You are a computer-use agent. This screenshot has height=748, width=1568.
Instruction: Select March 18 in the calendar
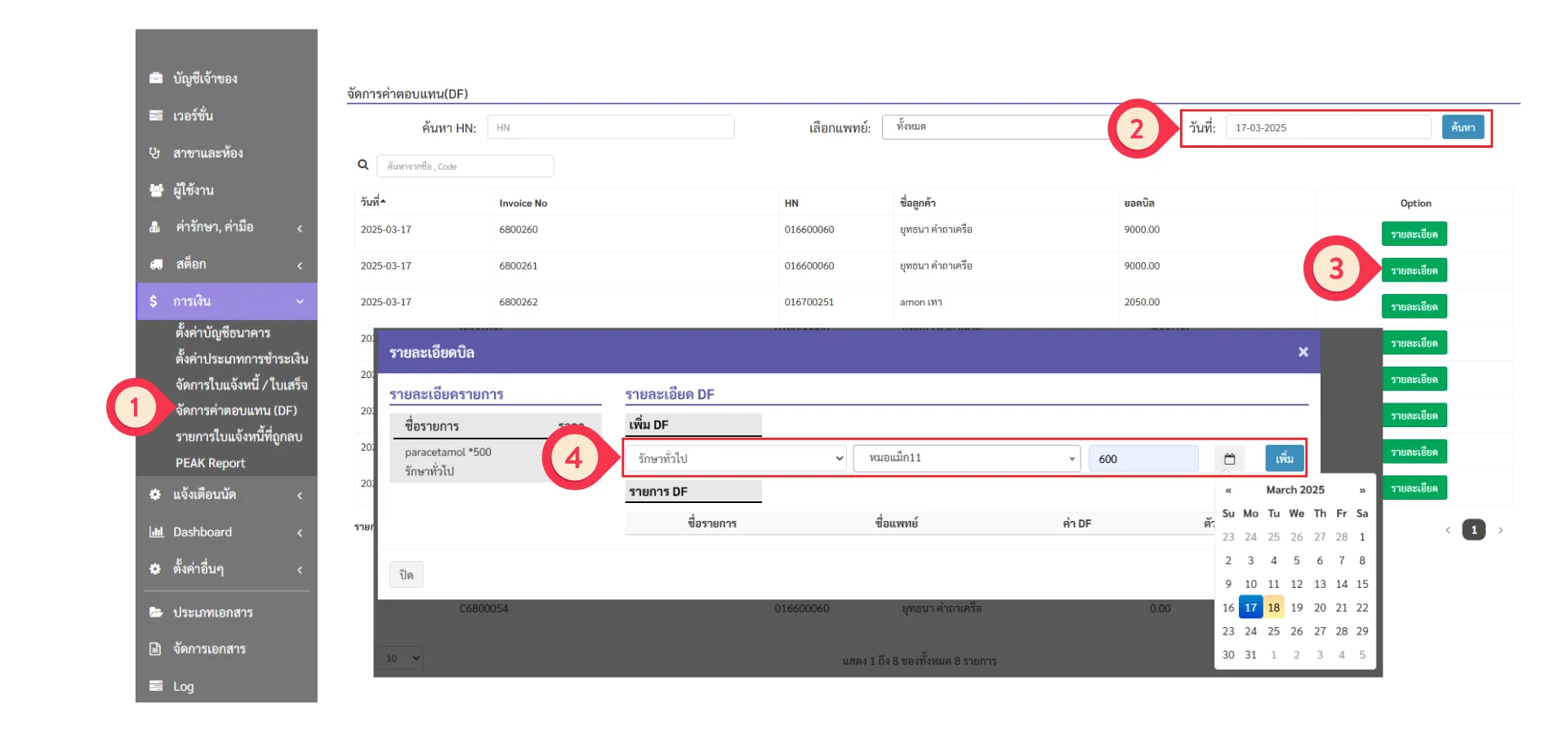[x=1273, y=608]
